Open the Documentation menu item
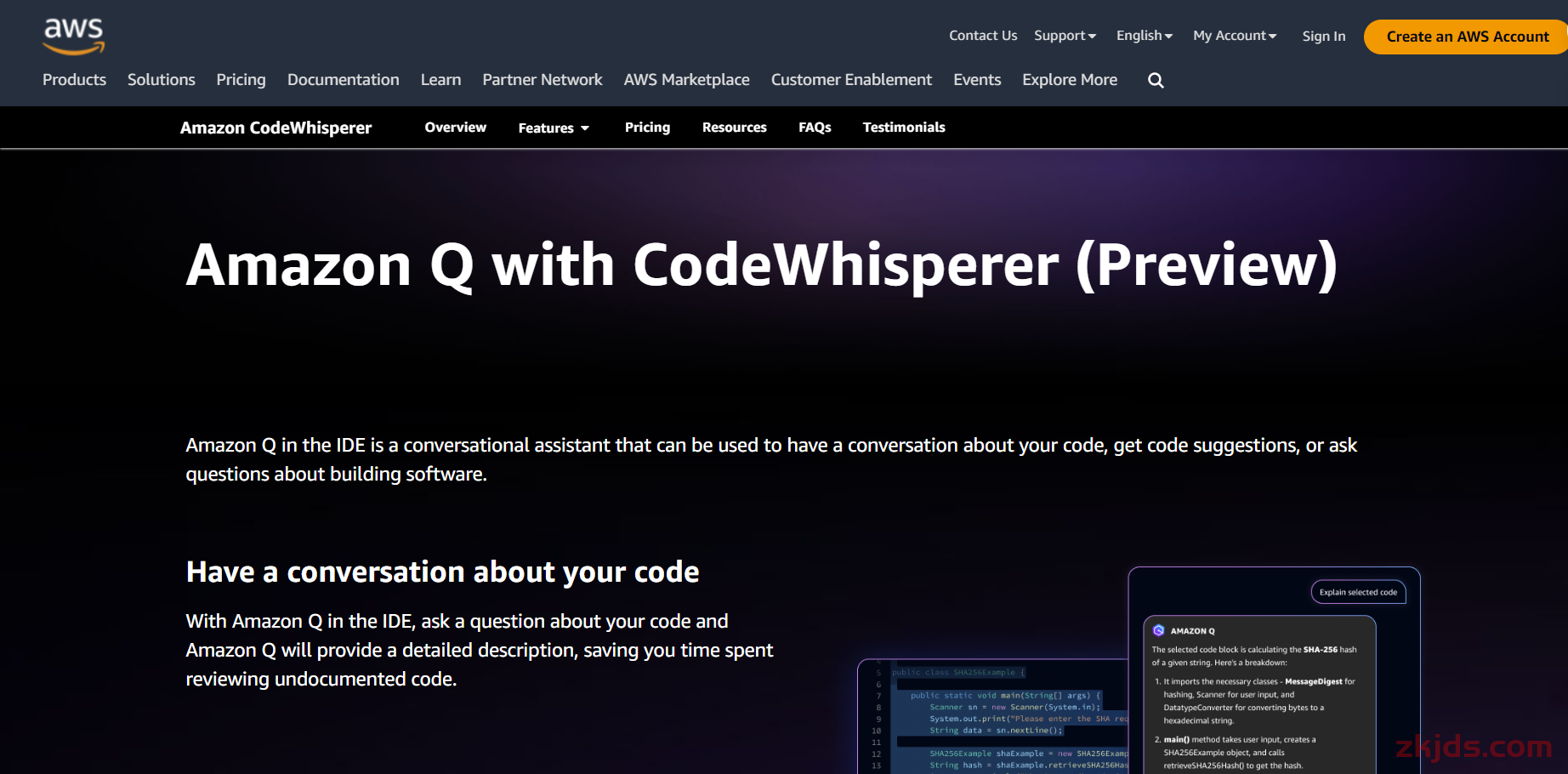1568x774 pixels. [x=344, y=80]
